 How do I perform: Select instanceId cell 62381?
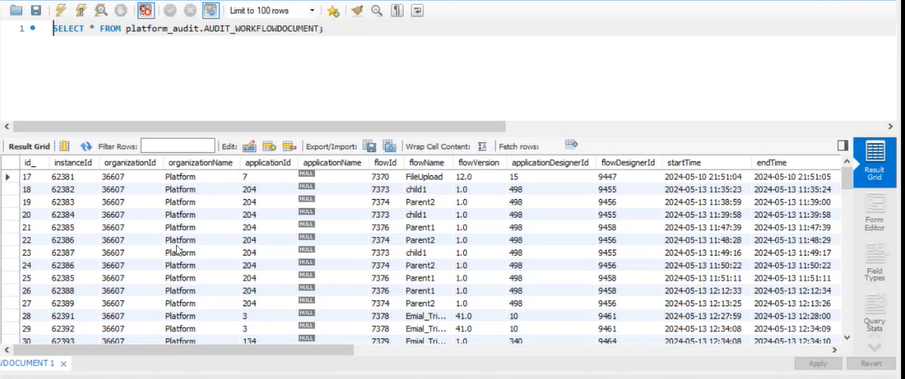tap(73, 177)
